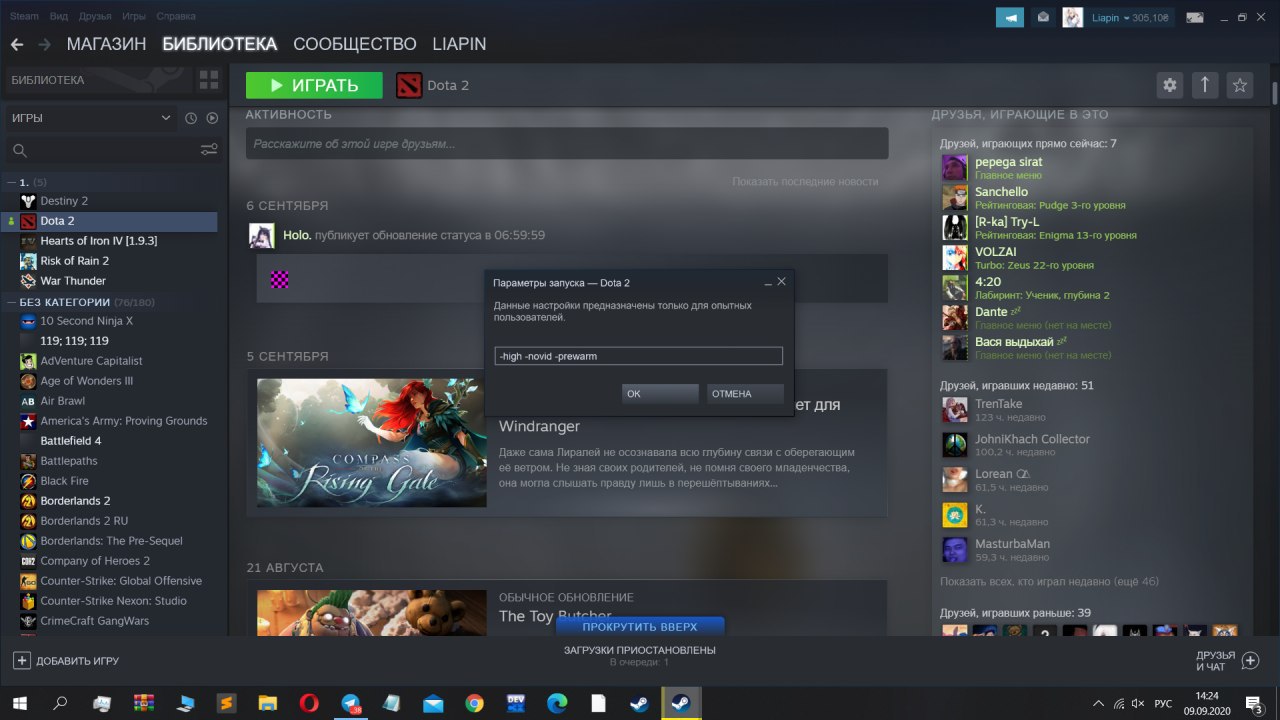Open the LIAPIN profile tab

point(459,44)
